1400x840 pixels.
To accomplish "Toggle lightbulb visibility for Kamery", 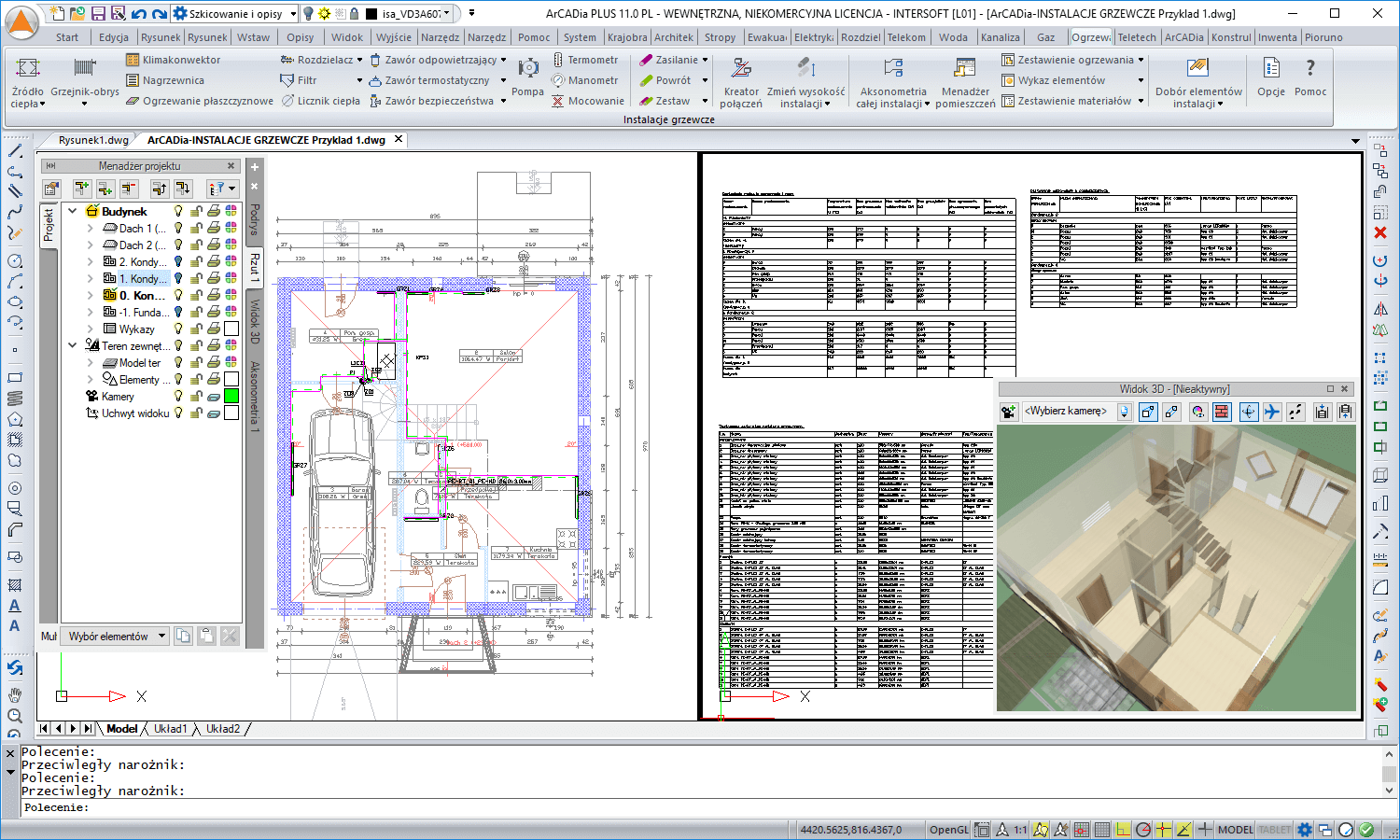I will [179, 397].
